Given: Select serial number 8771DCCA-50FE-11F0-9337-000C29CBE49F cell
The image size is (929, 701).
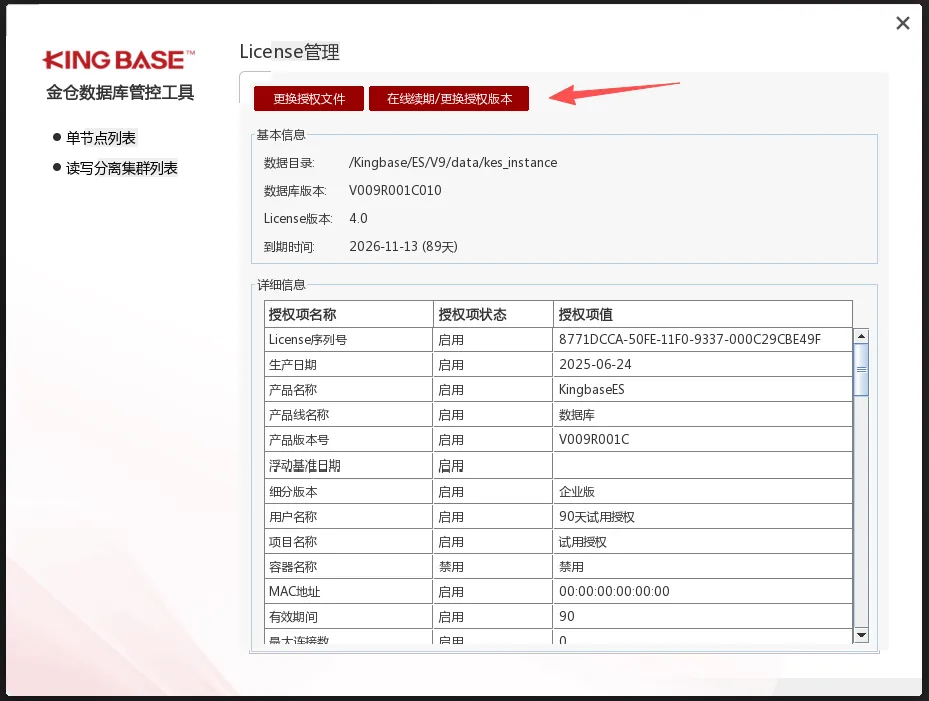Looking at the screenshot, I should (x=703, y=340).
